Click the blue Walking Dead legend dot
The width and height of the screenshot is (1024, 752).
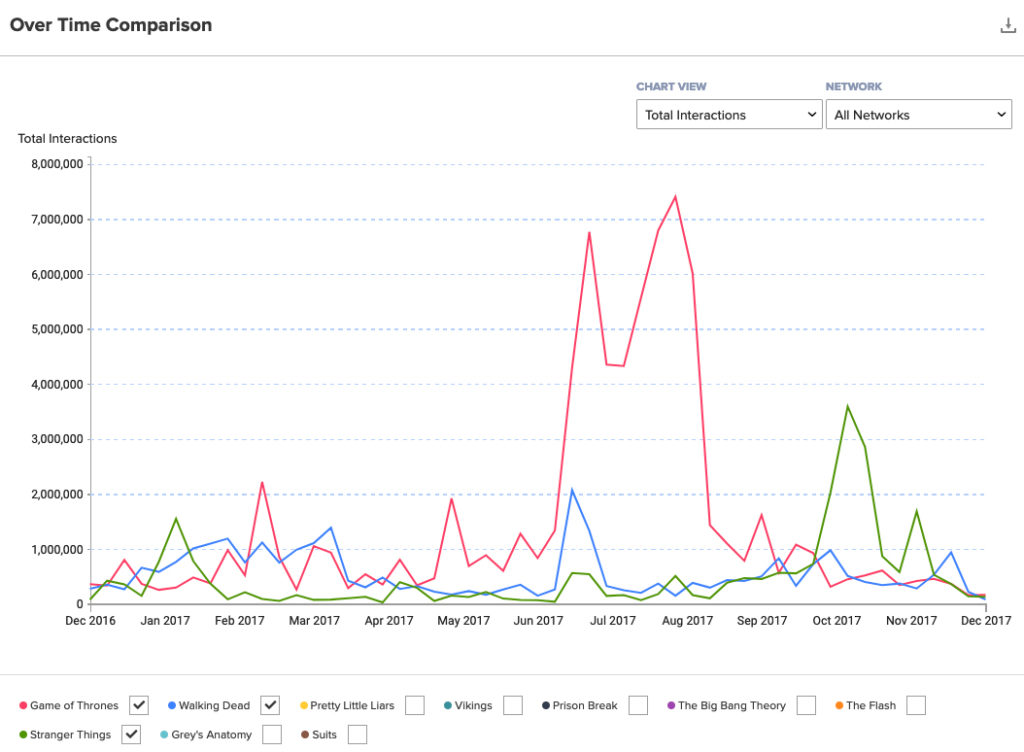[172, 706]
